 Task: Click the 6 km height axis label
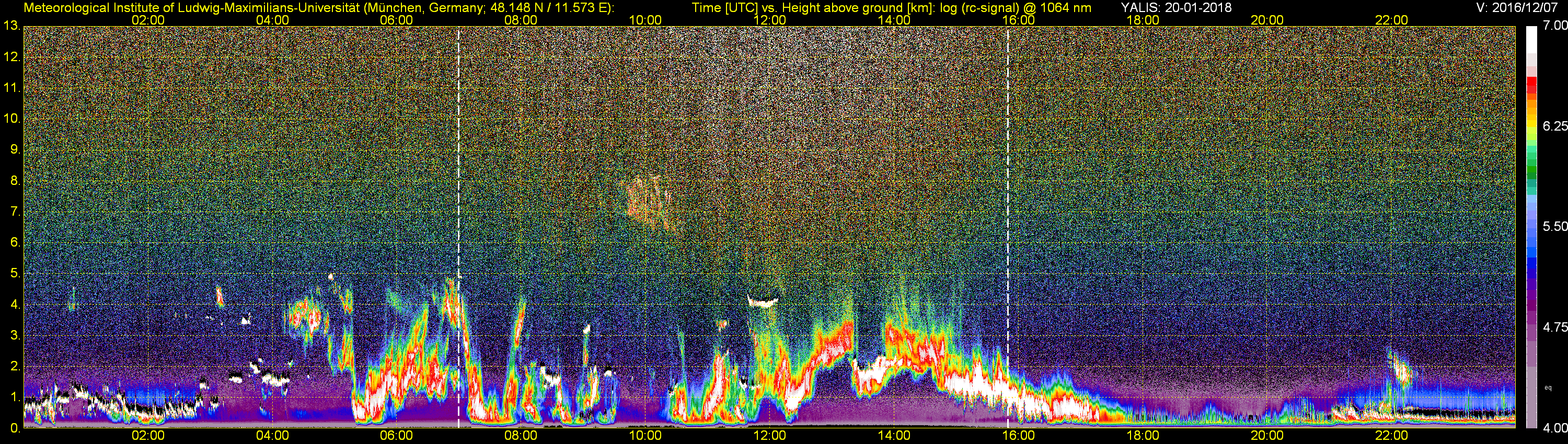15,243
